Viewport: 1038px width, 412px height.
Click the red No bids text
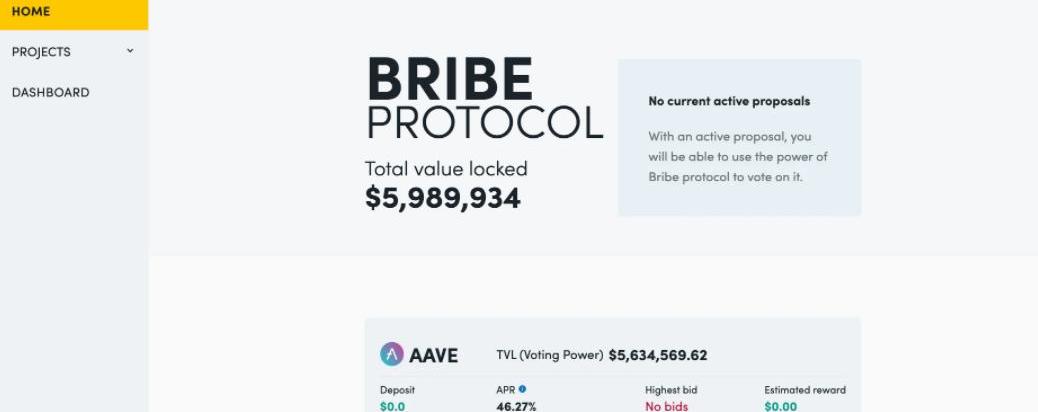click(x=666, y=406)
